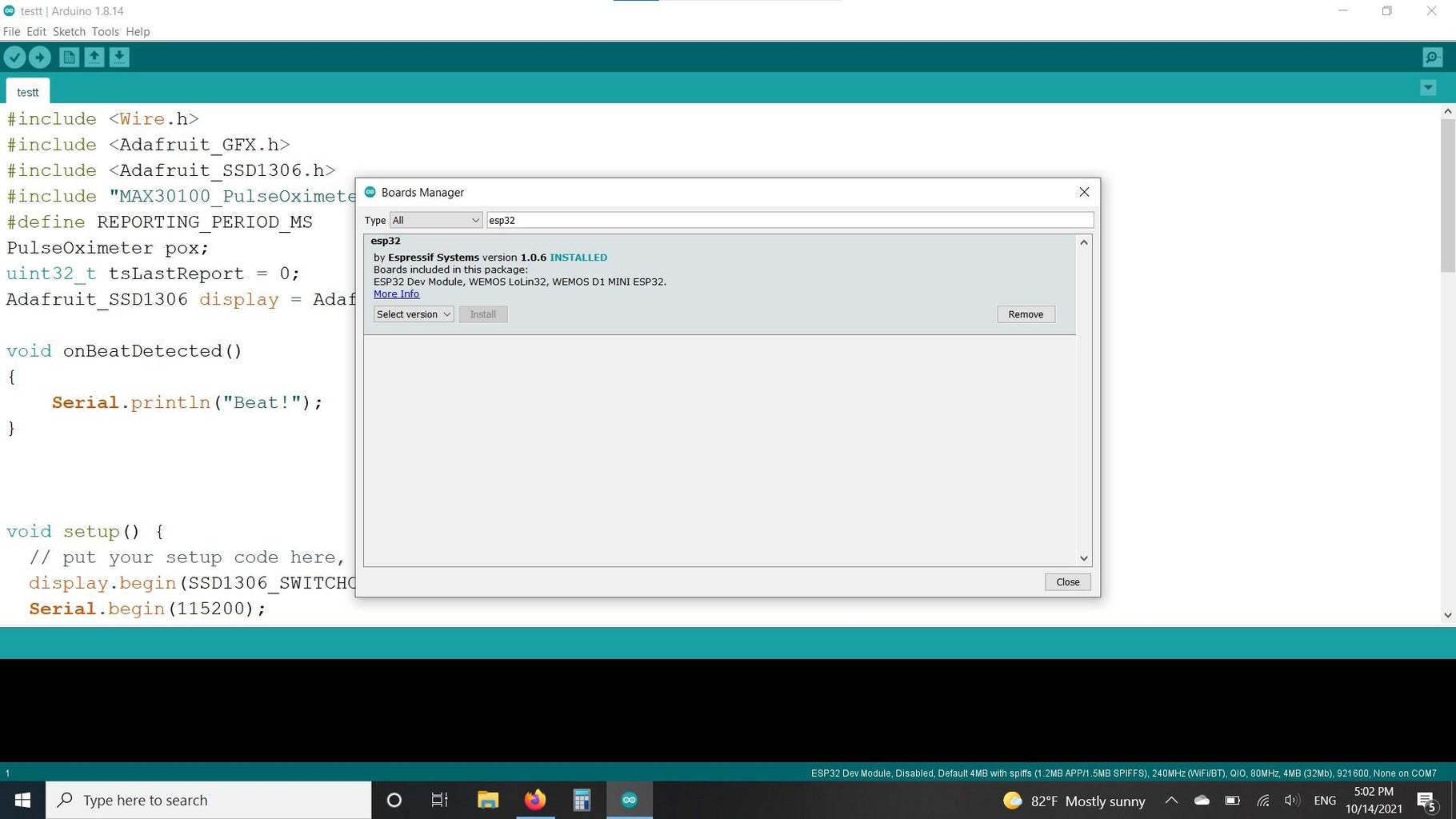Open the Serial Monitor magnifier icon
The height and width of the screenshot is (819, 1456).
pos(1432,58)
